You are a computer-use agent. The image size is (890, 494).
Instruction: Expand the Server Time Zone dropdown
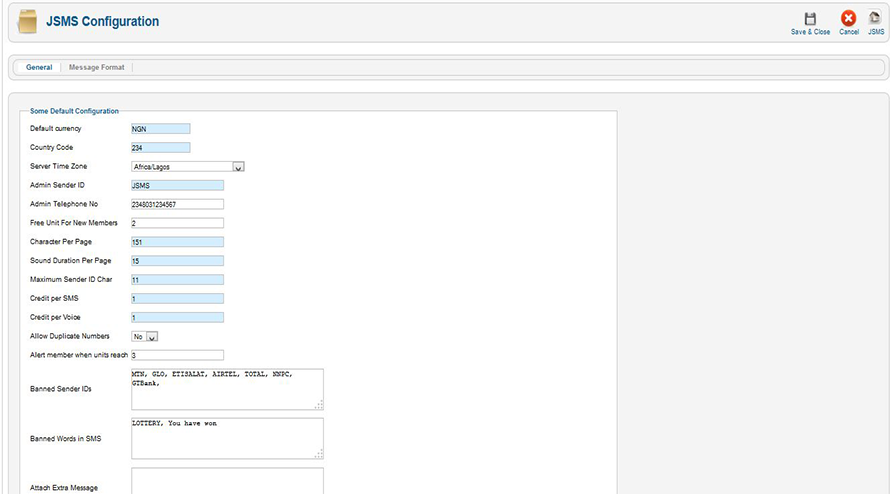(x=188, y=167)
